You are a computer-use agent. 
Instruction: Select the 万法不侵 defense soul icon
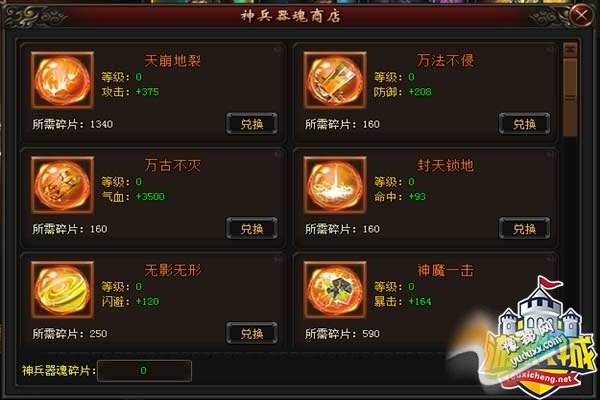click(x=335, y=80)
